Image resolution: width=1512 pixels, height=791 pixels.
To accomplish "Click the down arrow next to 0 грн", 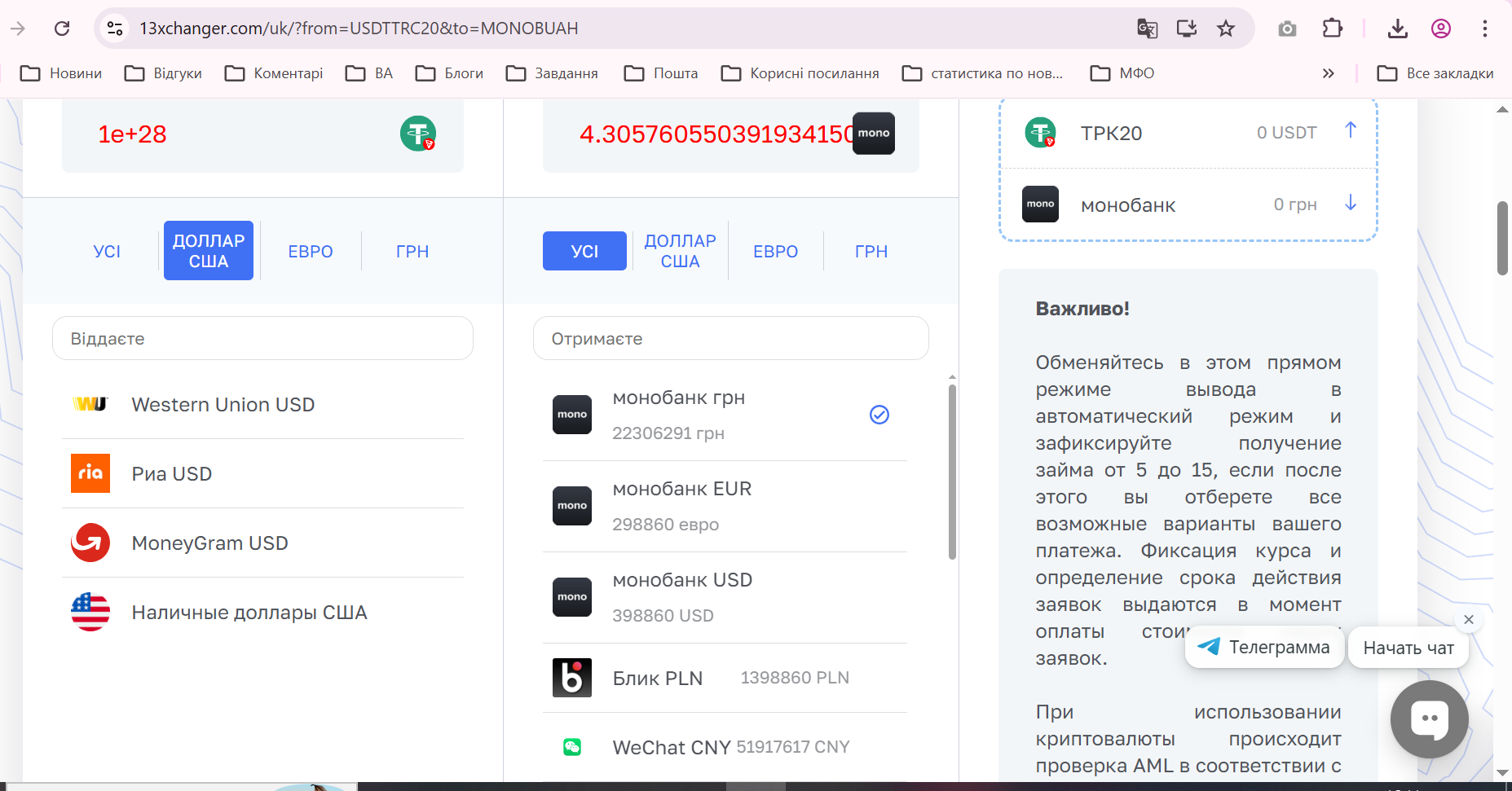I will tap(1351, 203).
